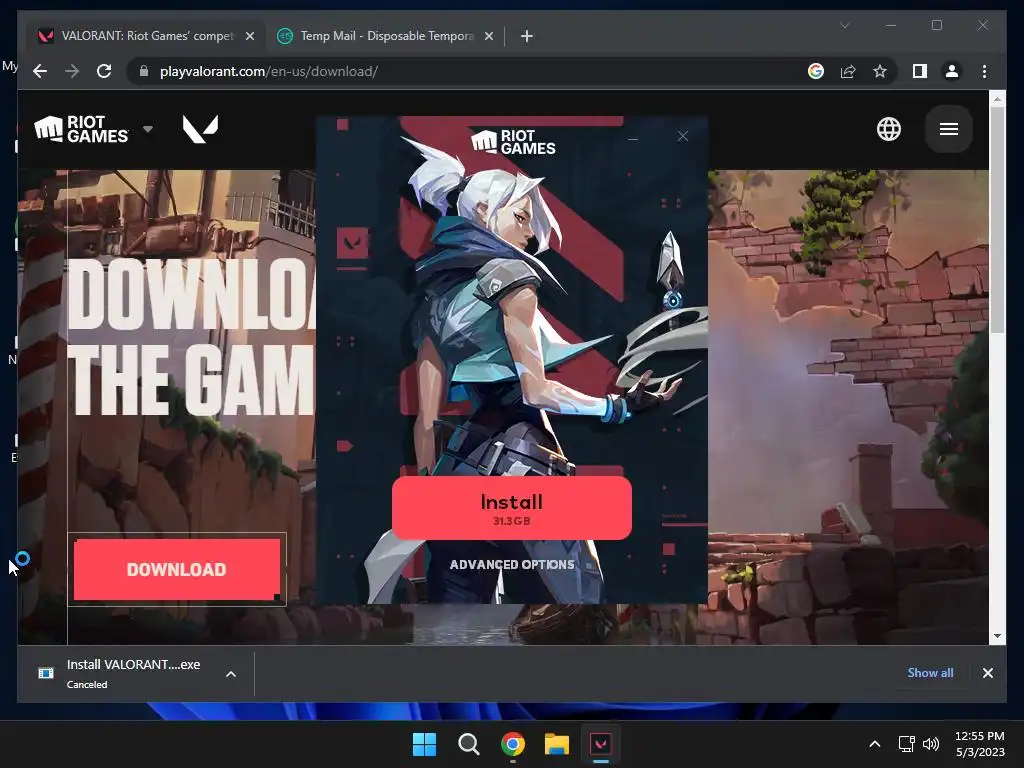
Task: Open the clock and date panel
Action: 980,744
